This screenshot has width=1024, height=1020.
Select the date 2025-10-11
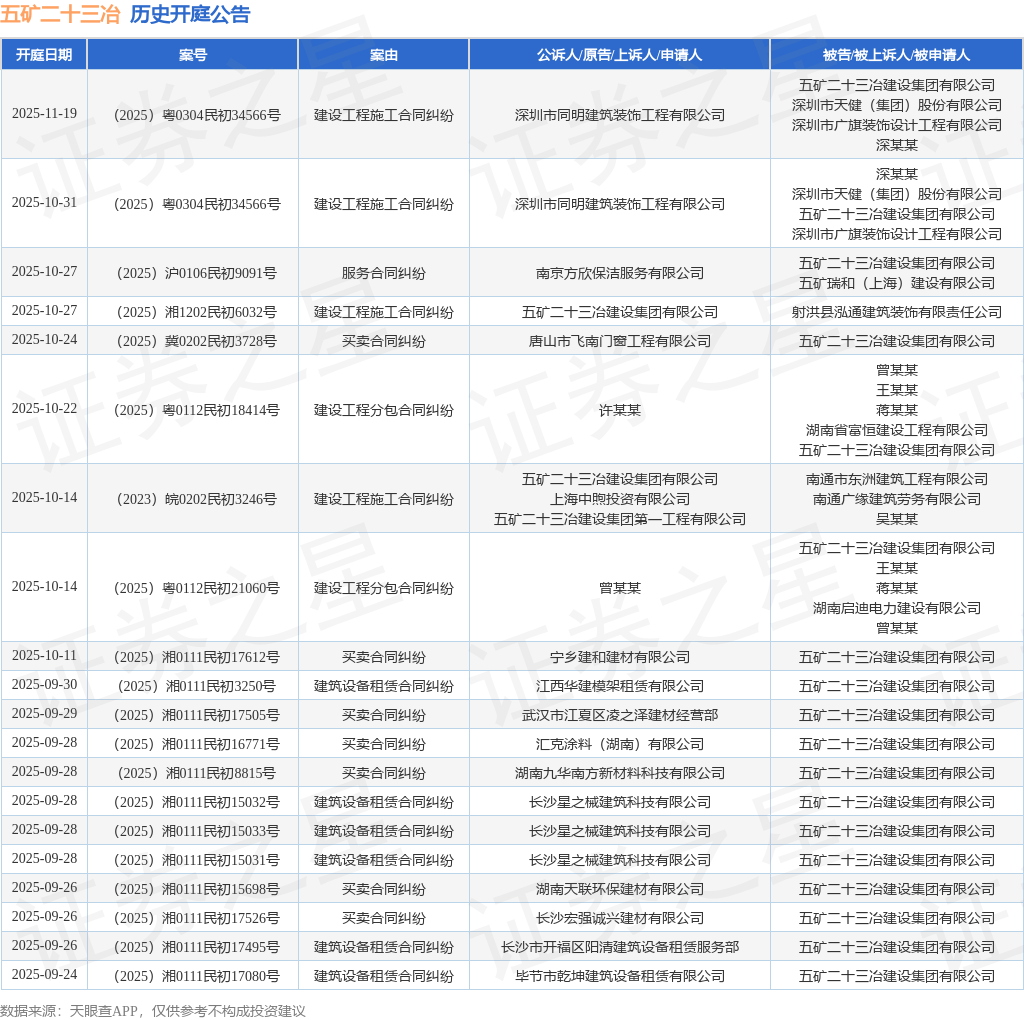[44, 655]
